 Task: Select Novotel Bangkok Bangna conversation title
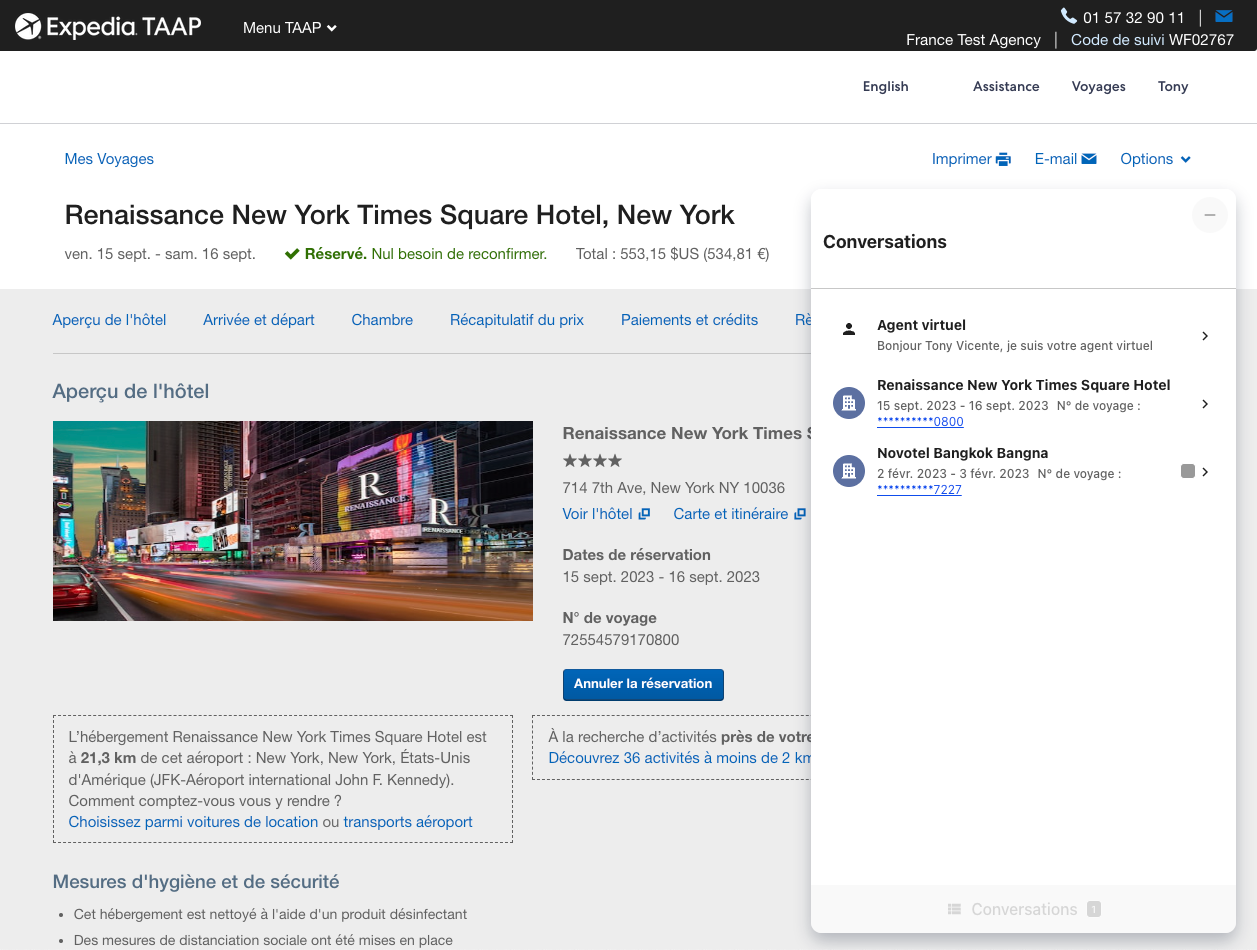click(962, 453)
